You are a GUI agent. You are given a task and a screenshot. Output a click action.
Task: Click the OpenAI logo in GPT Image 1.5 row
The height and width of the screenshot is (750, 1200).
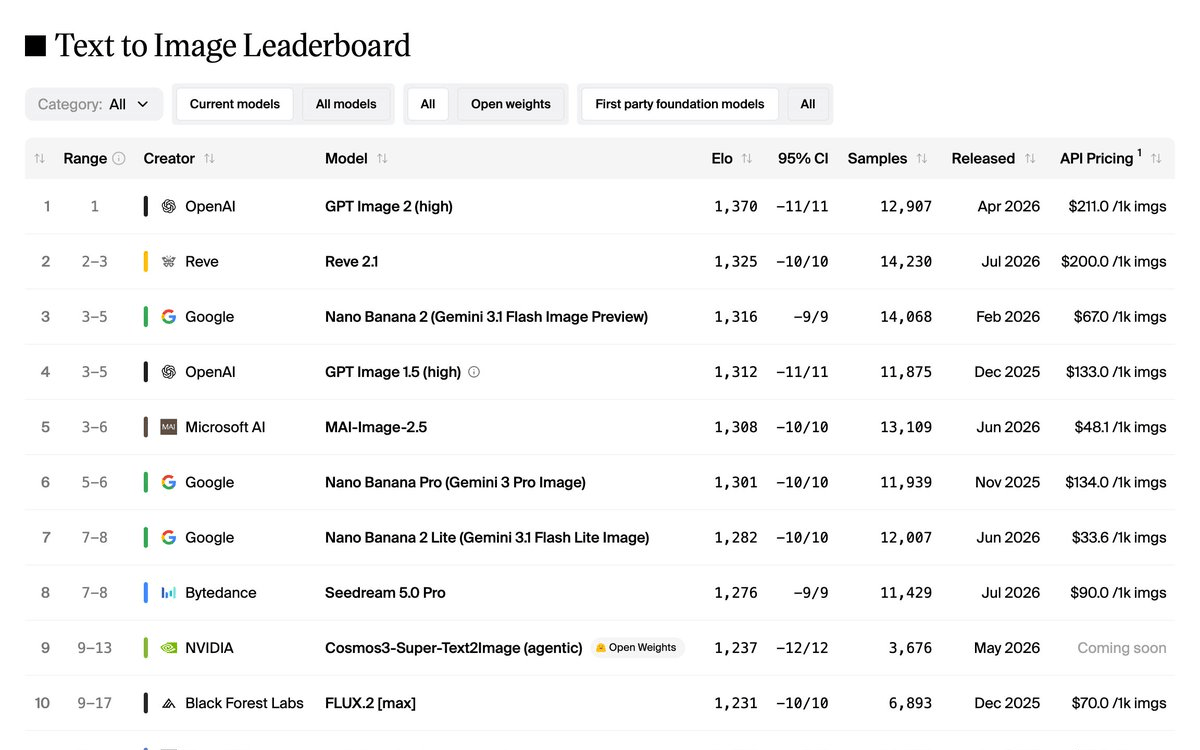click(168, 372)
